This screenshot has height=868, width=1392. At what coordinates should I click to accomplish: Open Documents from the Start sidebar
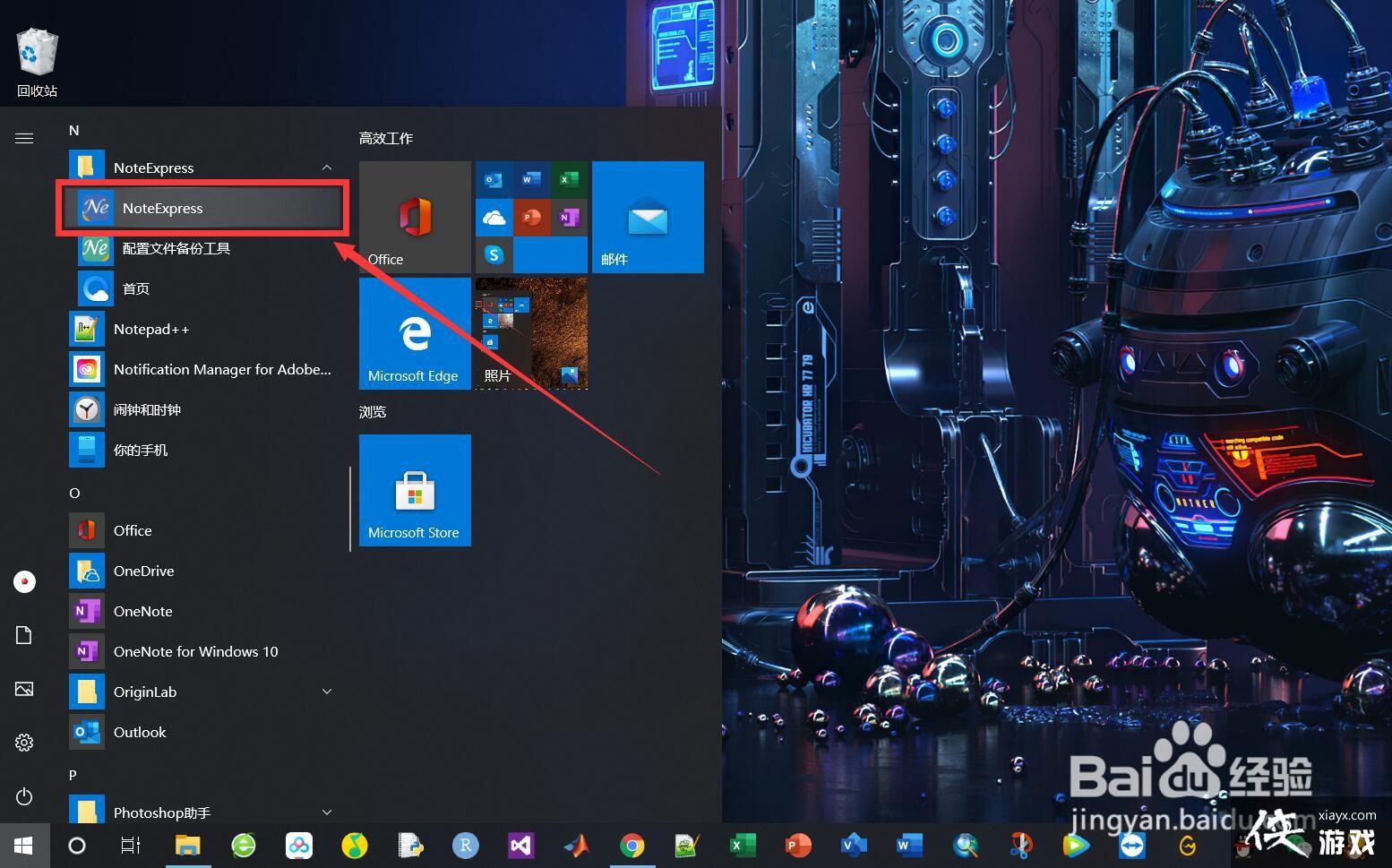click(24, 635)
